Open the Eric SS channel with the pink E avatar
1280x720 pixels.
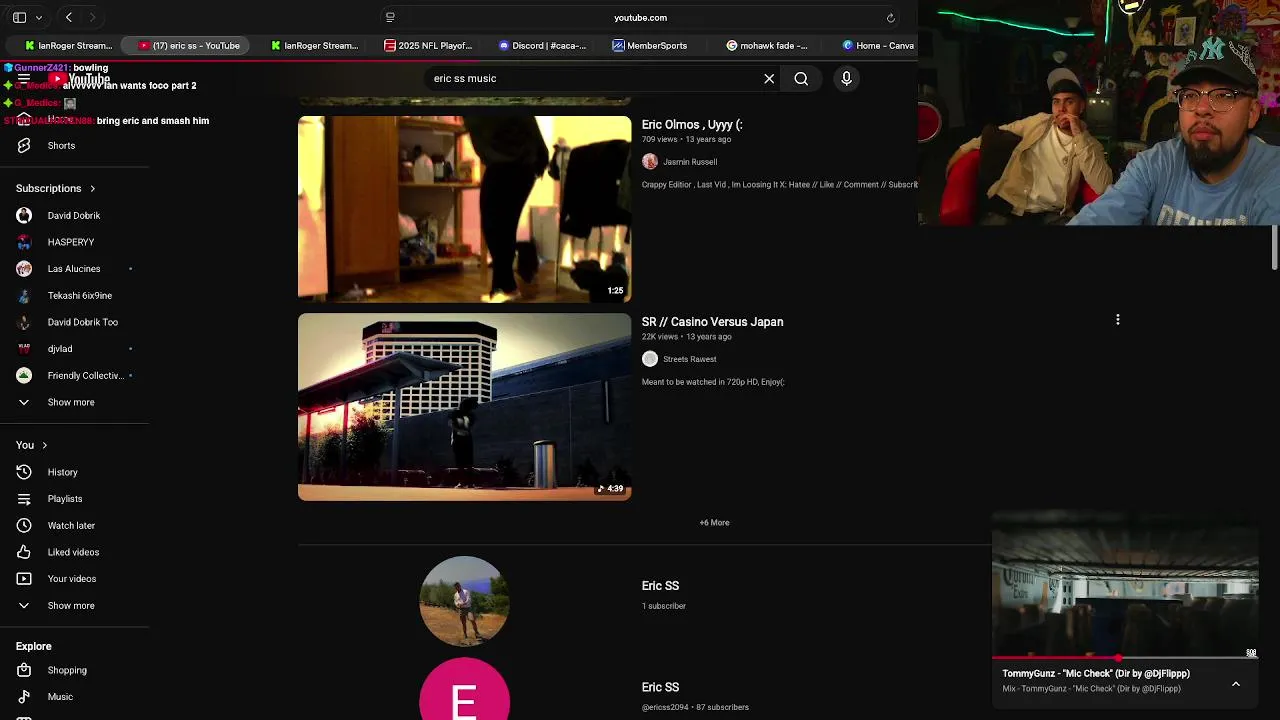click(x=464, y=690)
